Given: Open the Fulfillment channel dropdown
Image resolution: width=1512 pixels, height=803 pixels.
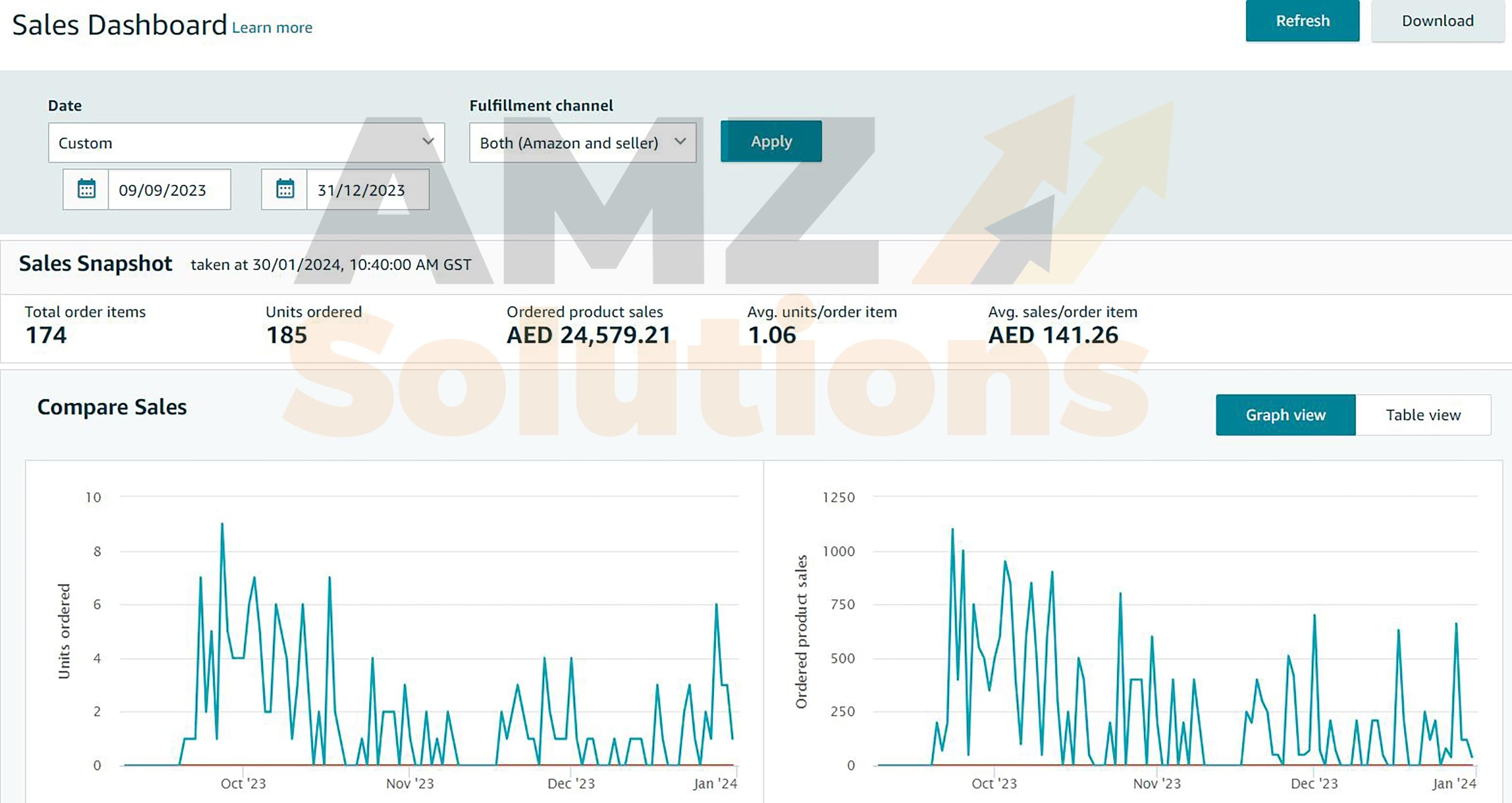Looking at the screenshot, I should coord(582,143).
